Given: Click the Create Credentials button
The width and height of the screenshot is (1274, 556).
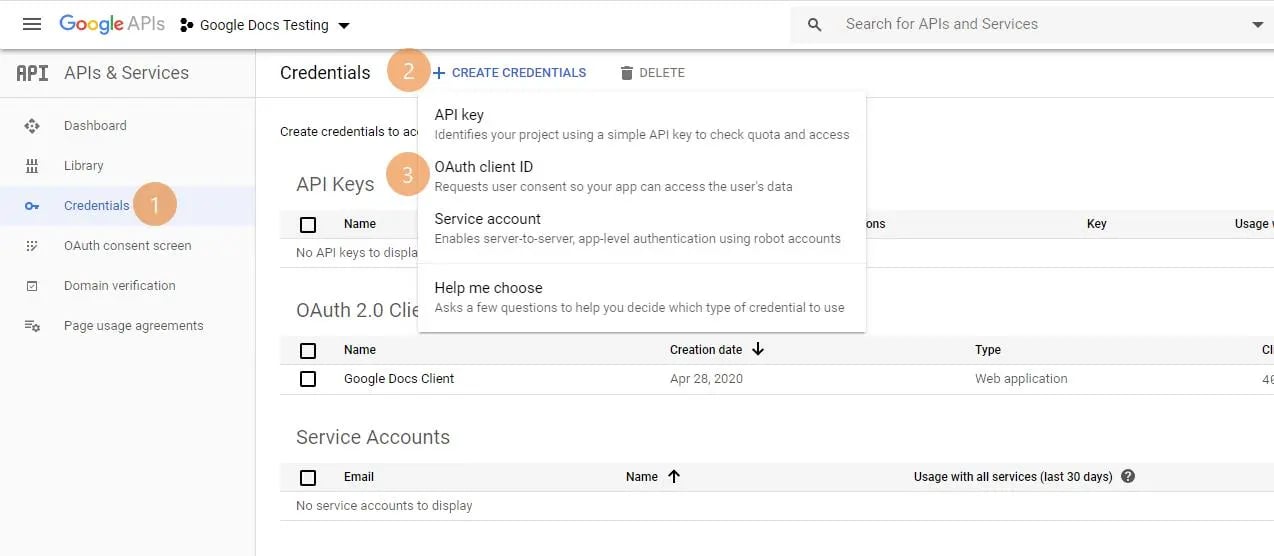Looking at the screenshot, I should 509,73.
